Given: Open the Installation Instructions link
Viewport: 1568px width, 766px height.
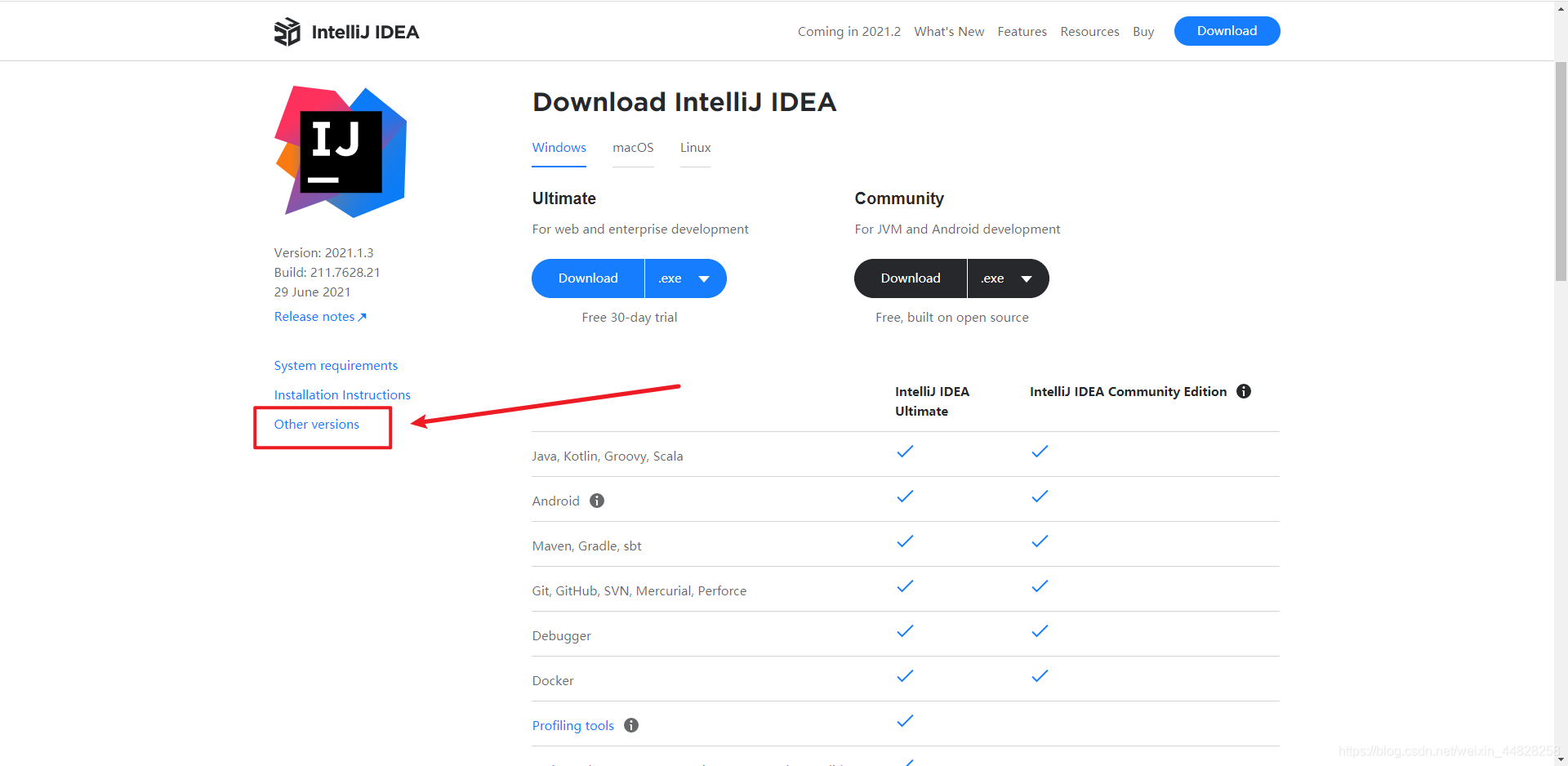Looking at the screenshot, I should pos(342,395).
